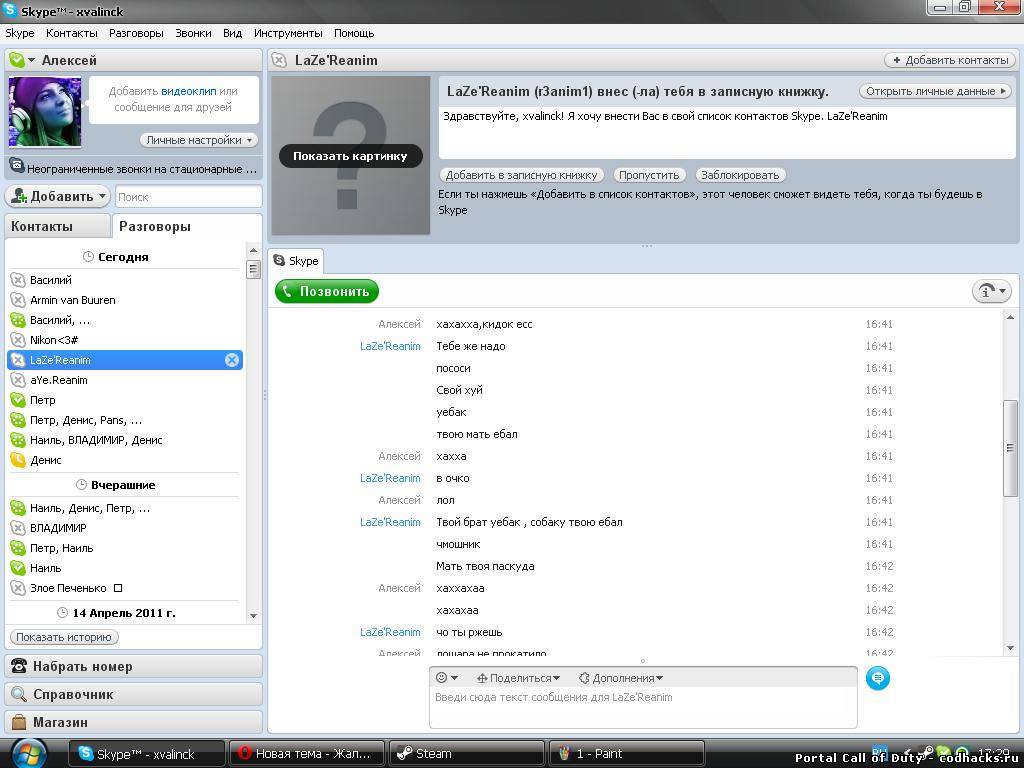Click the phone icon next to Неограниченные звонки
Image resolution: width=1024 pixels, height=768 pixels.
[16, 168]
